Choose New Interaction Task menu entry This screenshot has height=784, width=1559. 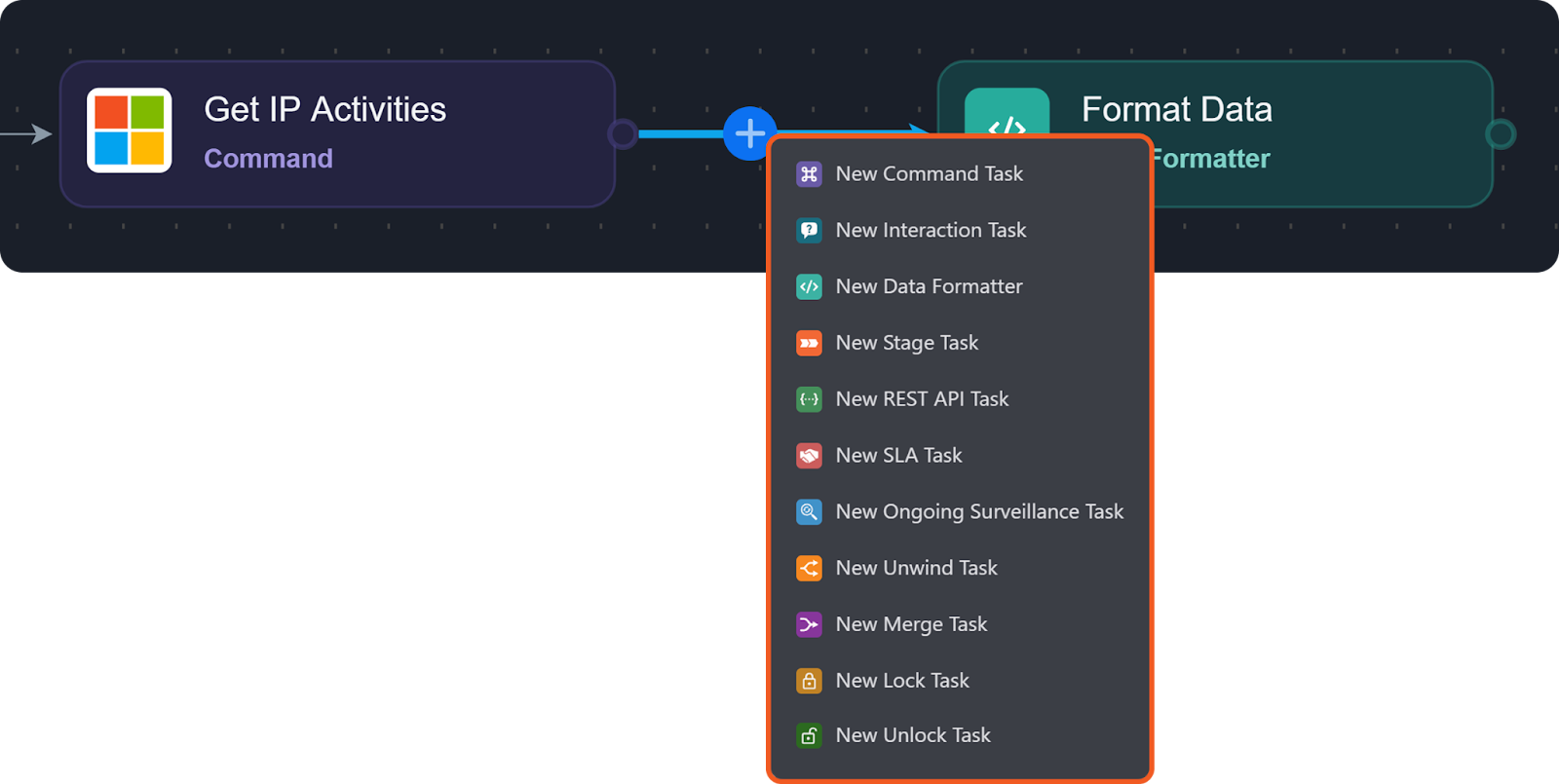pyautogui.click(x=931, y=231)
